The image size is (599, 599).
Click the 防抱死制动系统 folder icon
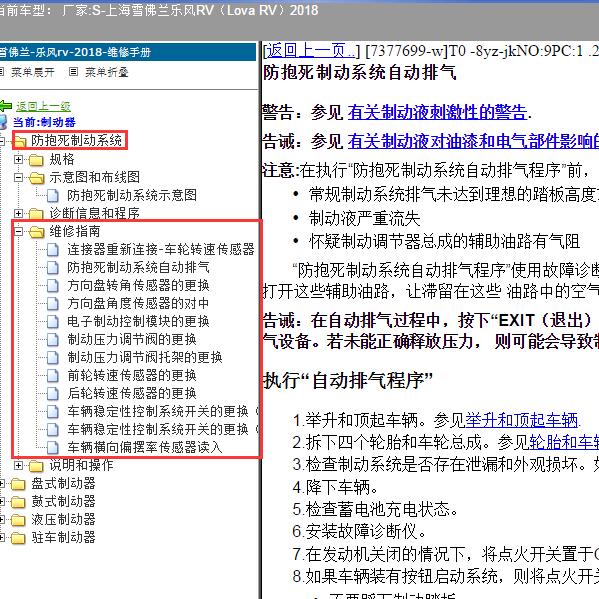pos(20,142)
